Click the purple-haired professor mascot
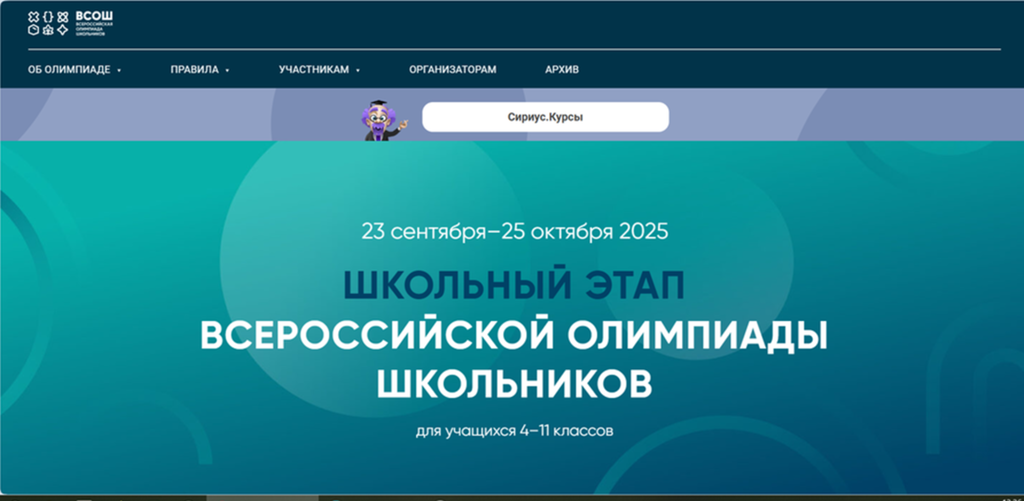1024x501 pixels. tap(378, 120)
